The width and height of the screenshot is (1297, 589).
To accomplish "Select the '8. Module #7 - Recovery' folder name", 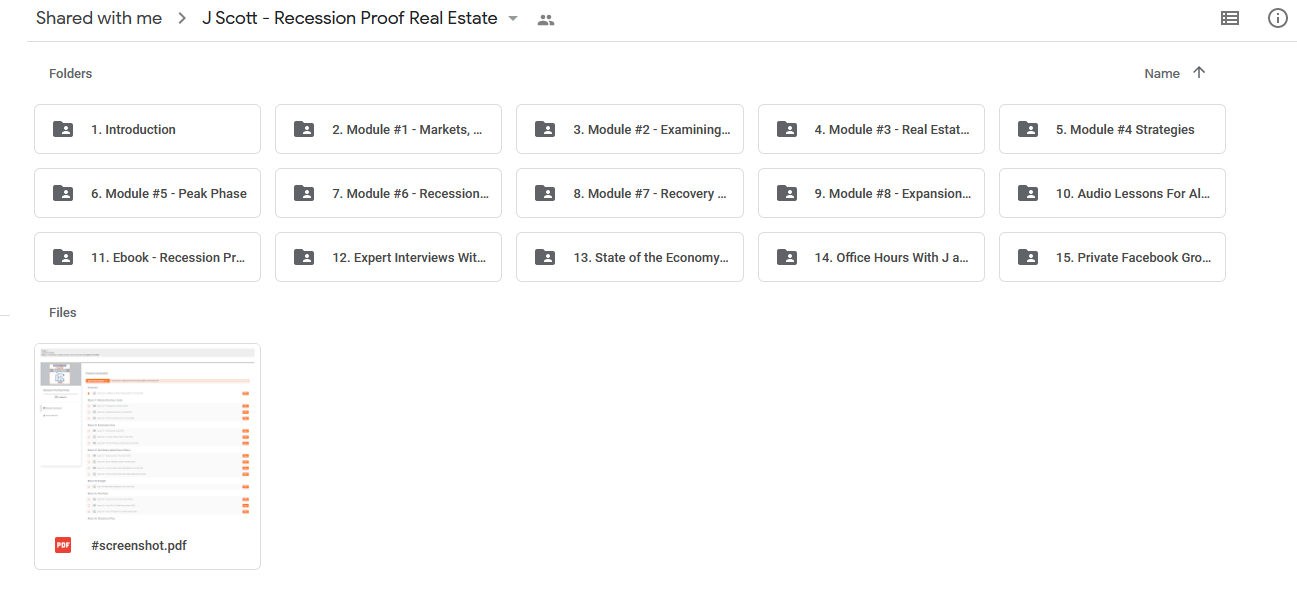I will tap(650, 193).
